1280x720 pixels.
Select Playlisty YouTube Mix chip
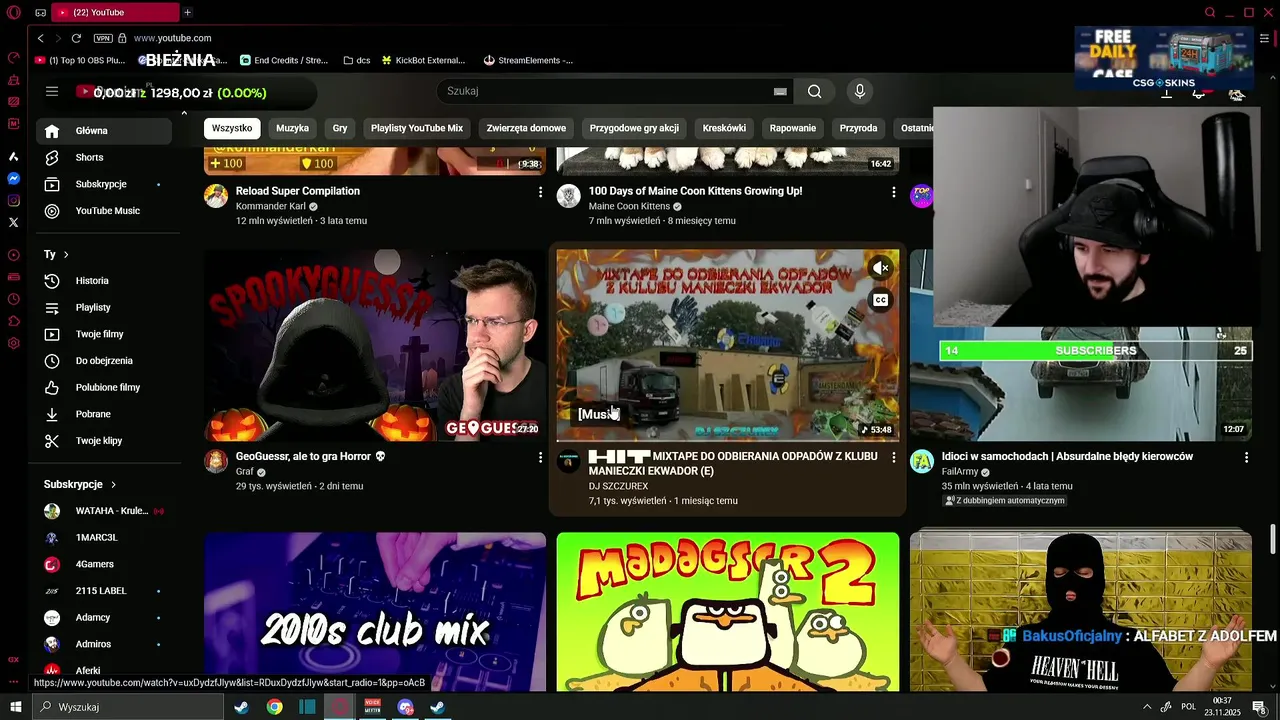pyautogui.click(x=417, y=128)
